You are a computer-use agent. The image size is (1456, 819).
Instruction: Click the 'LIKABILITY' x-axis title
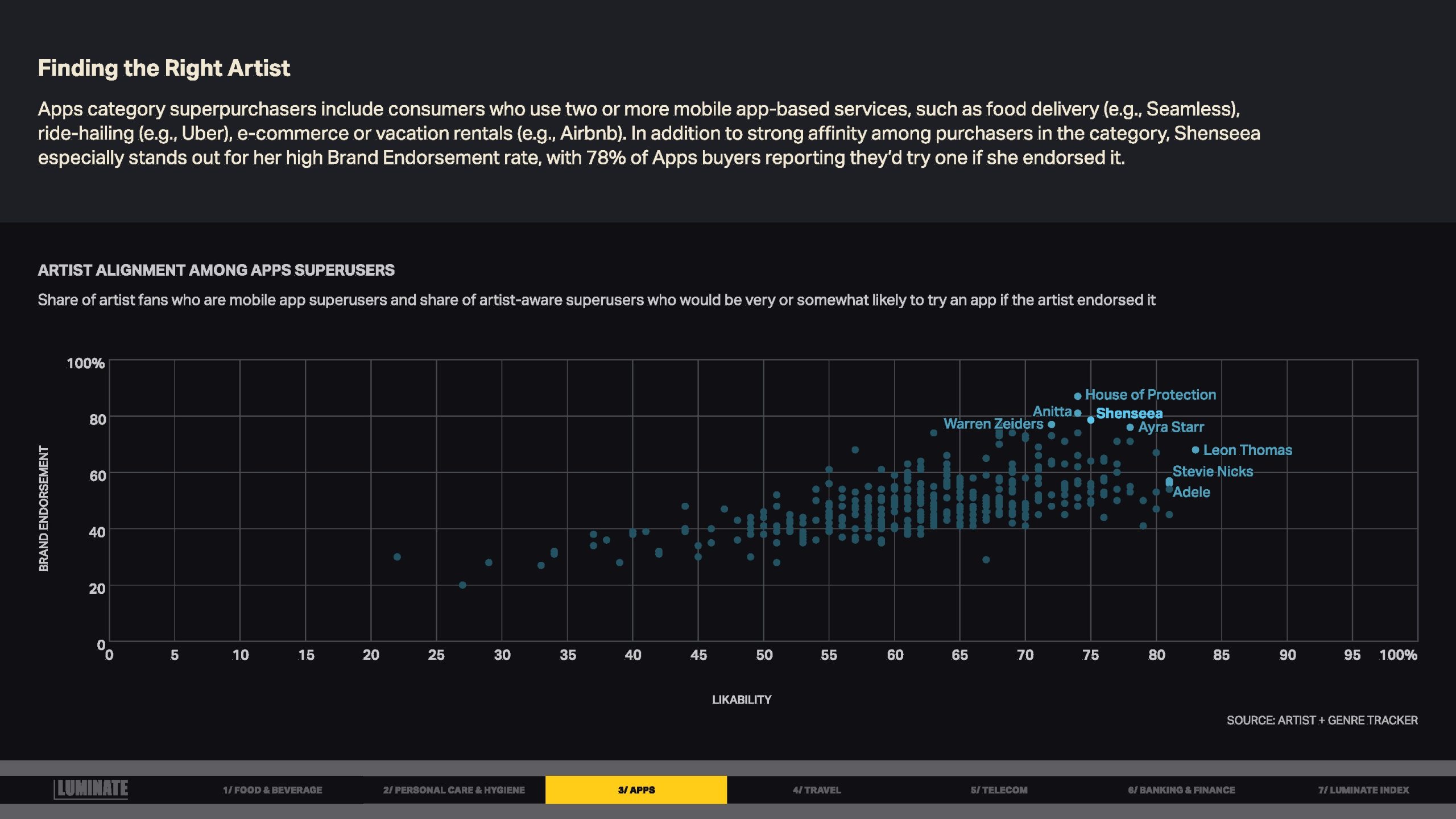tap(742, 700)
